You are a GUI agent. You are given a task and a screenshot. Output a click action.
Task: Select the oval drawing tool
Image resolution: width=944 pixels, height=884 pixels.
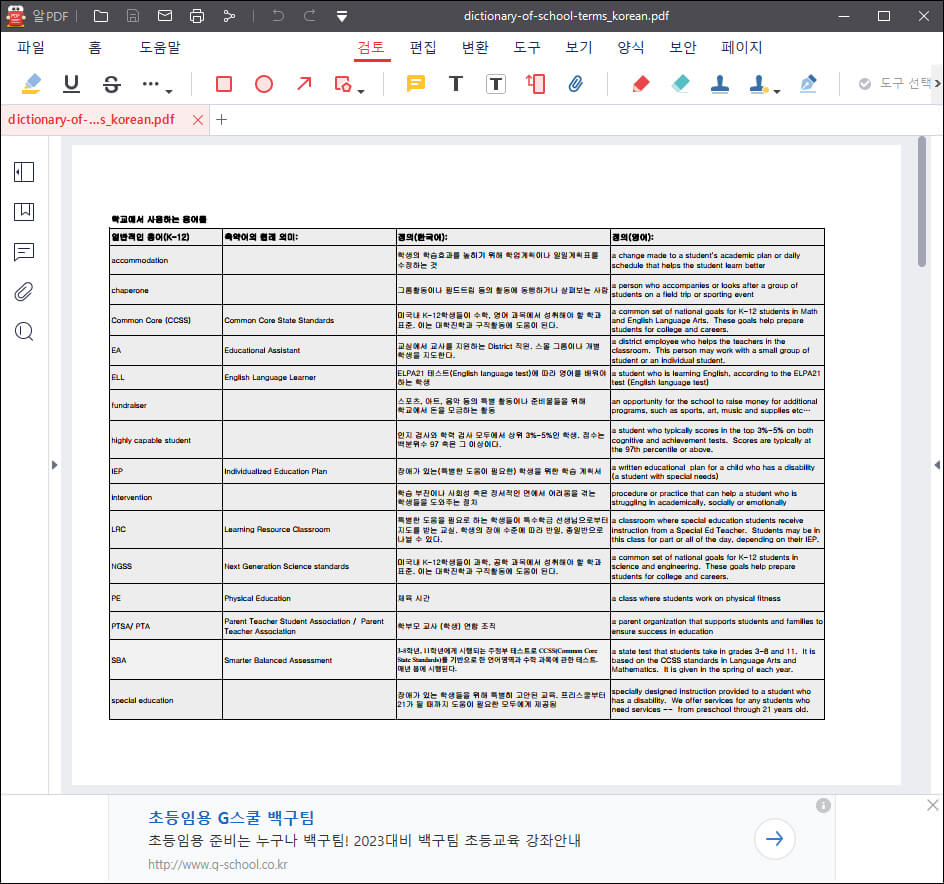pyautogui.click(x=264, y=85)
